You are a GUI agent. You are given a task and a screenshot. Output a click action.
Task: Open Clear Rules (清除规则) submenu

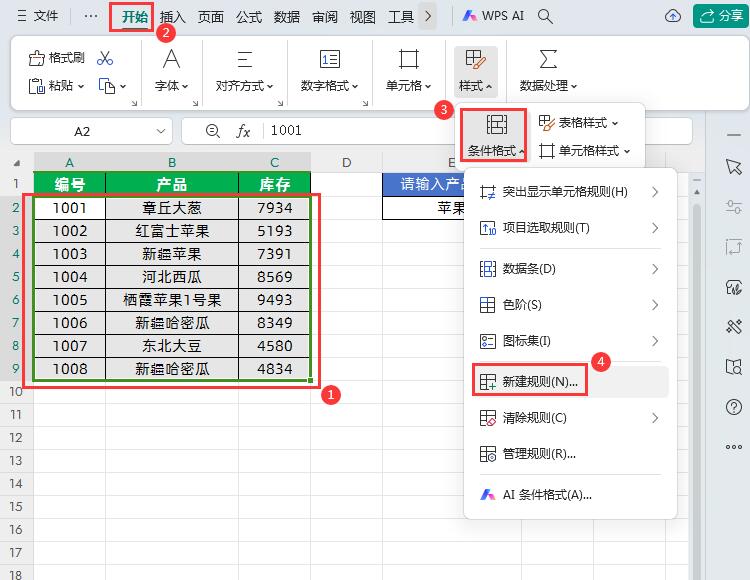coord(570,418)
